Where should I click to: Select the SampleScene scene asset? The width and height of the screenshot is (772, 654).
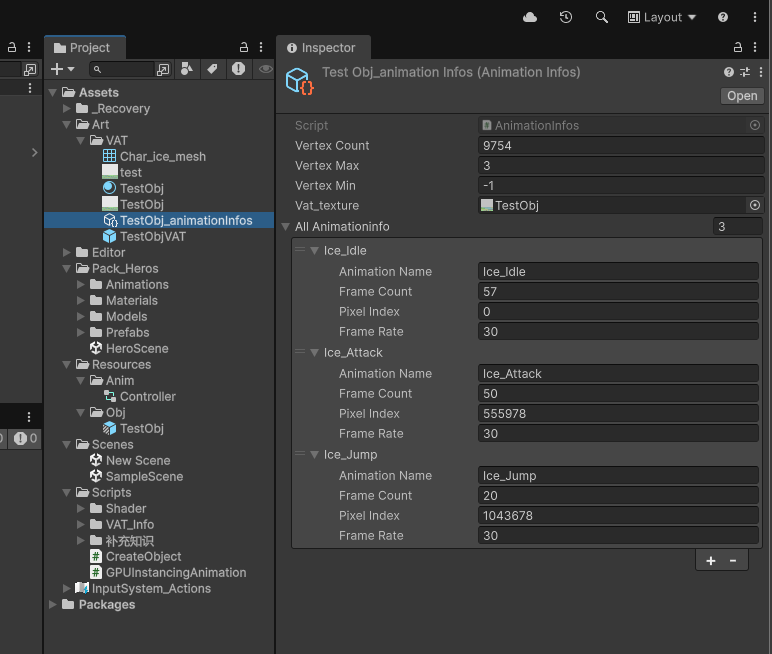(x=144, y=477)
